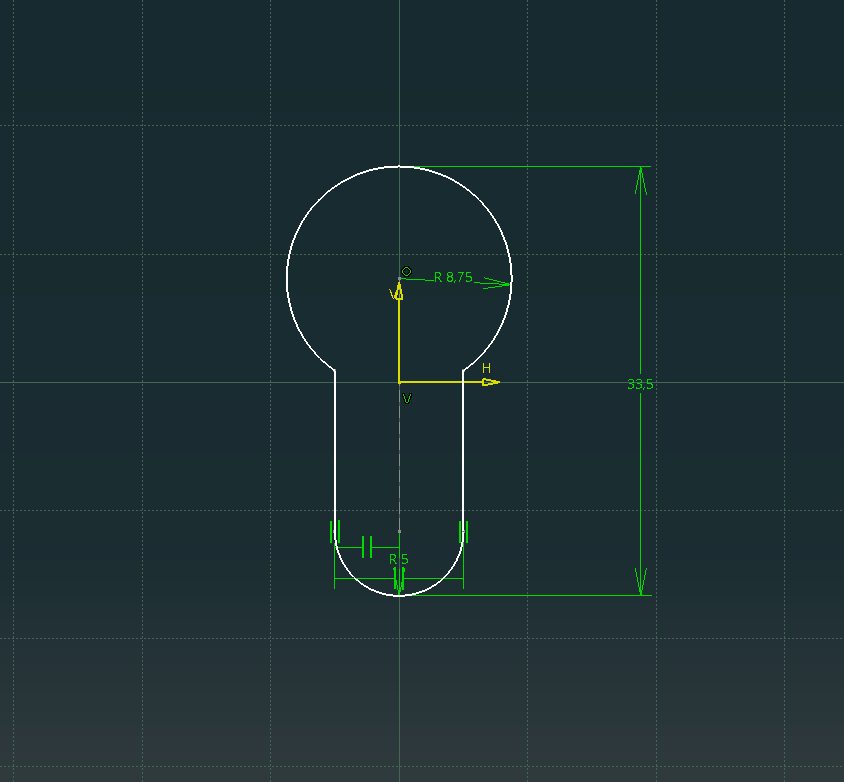The width and height of the screenshot is (844, 782).
Task: Select the 33,5 height dimension value
Action: pos(640,384)
